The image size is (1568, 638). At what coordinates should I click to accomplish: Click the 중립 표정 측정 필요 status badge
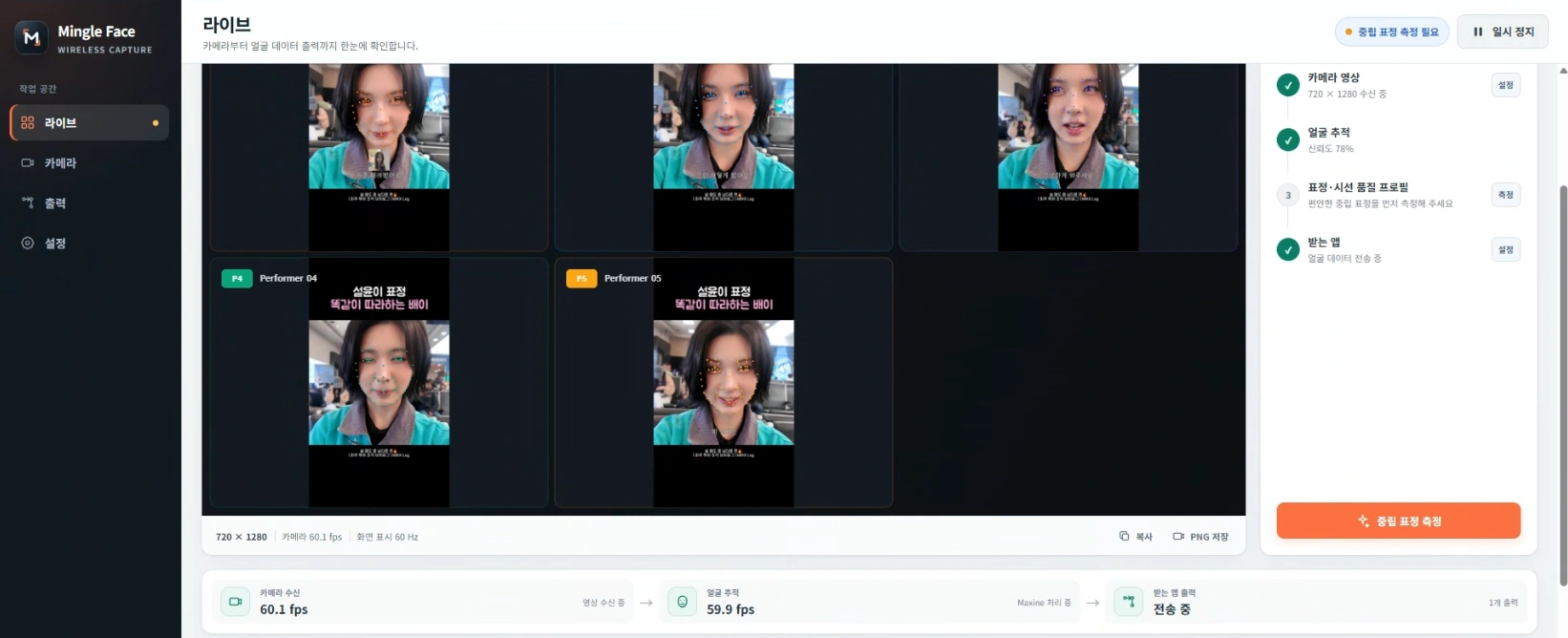click(1391, 32)
